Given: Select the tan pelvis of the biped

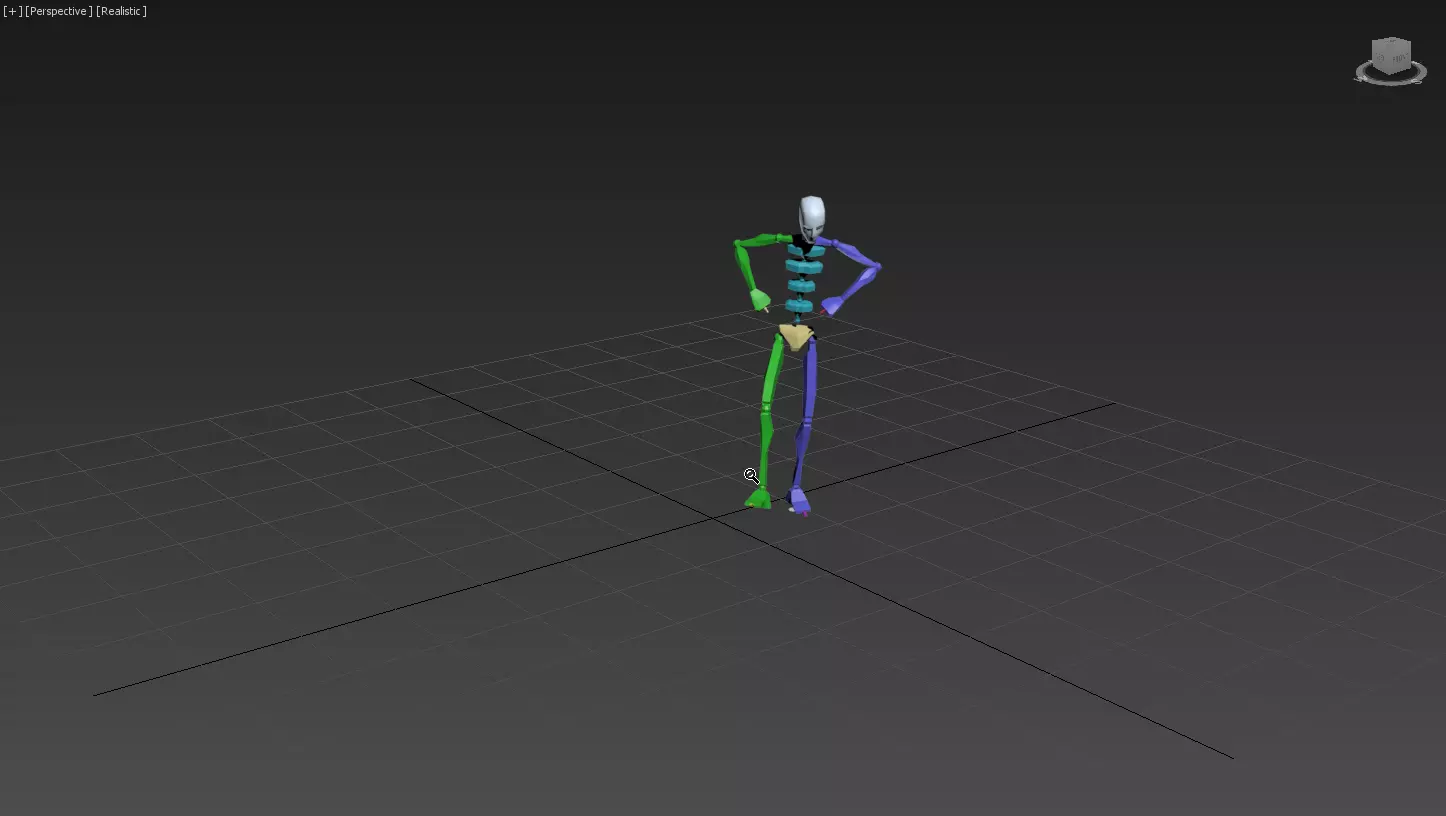Looking at the screenshot, I should coord(796,336).
